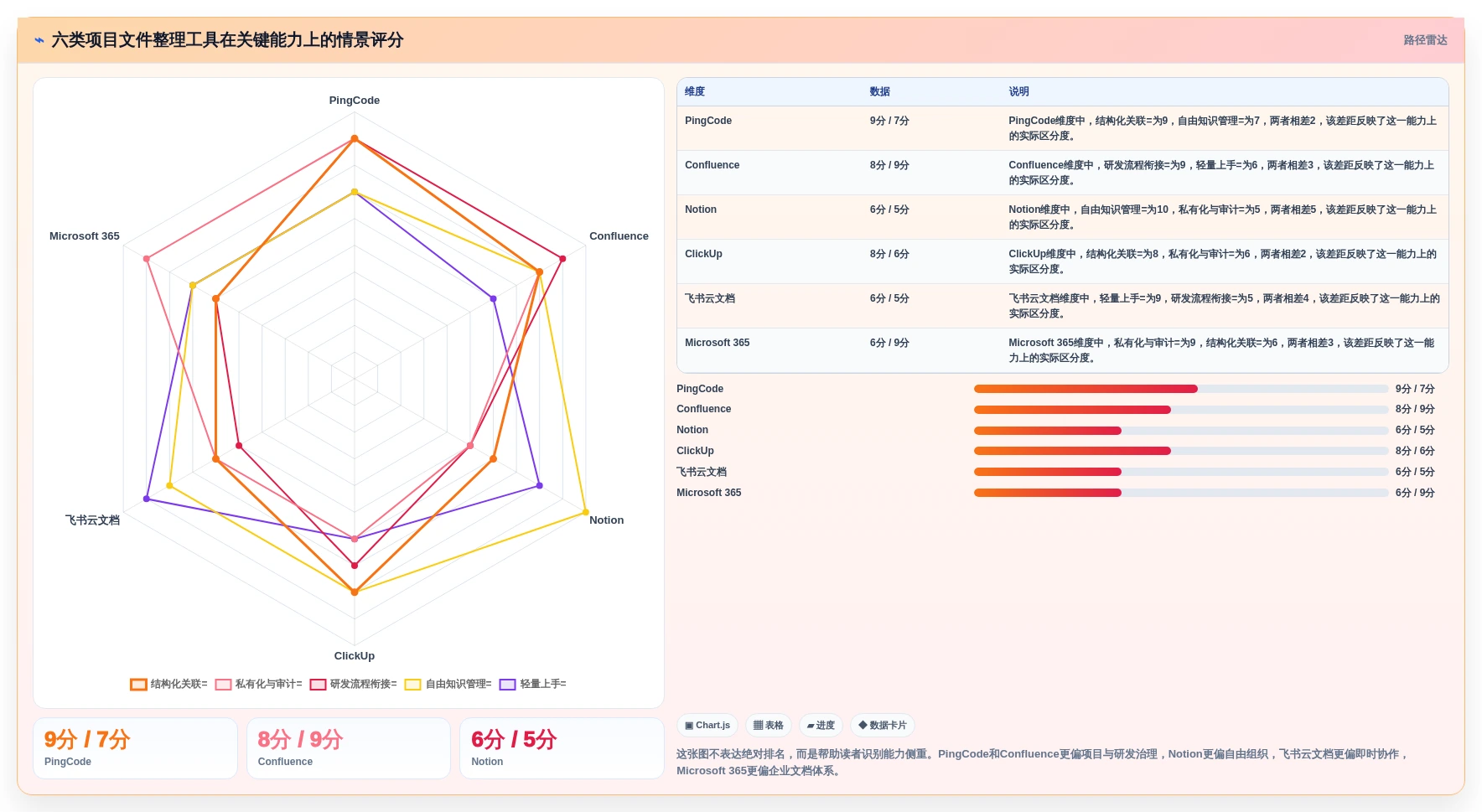Click the Microsoft 365 axis label on the radar

85,236
